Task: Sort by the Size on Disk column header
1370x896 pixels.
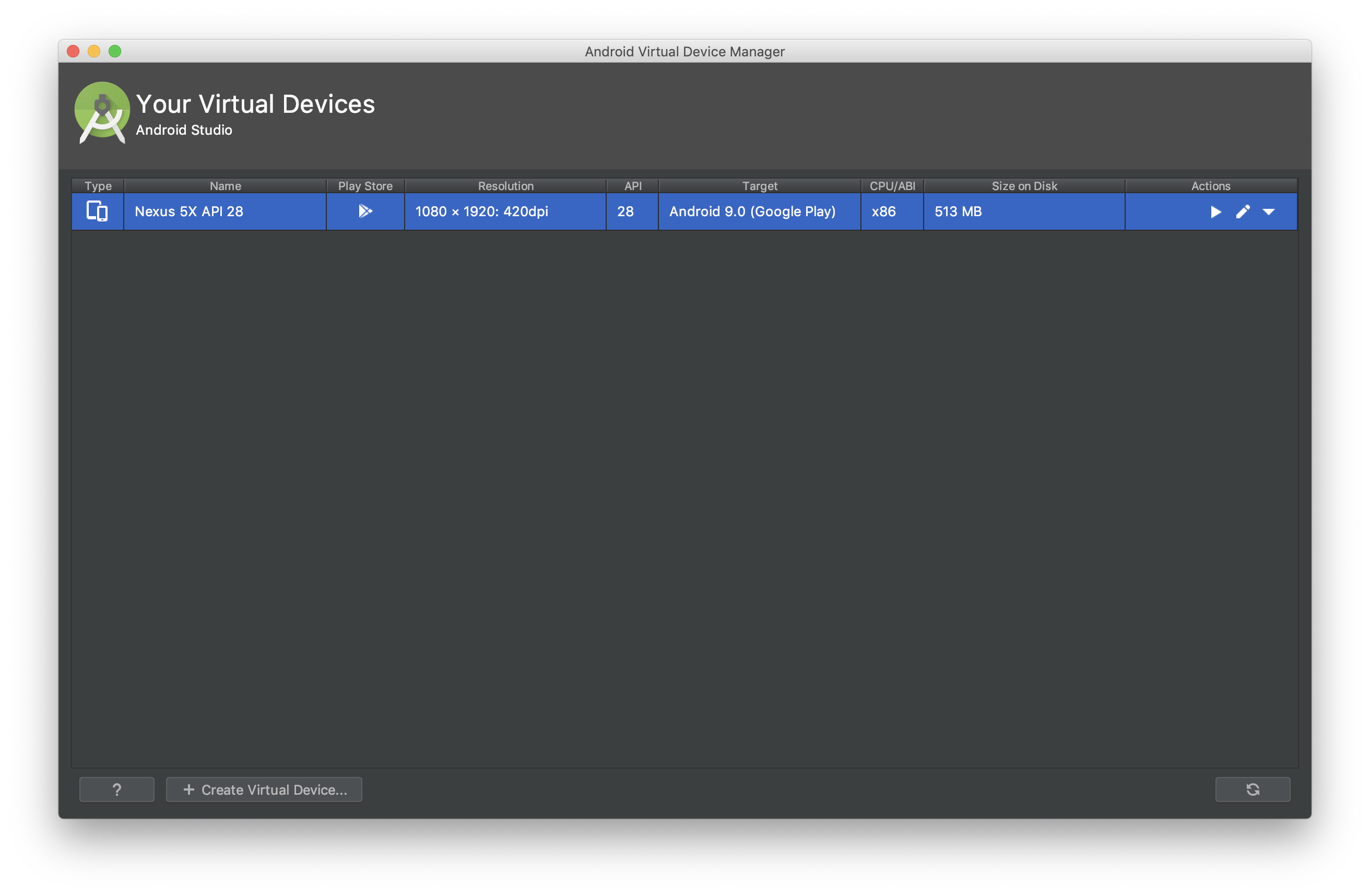Action: (1024, 186)
